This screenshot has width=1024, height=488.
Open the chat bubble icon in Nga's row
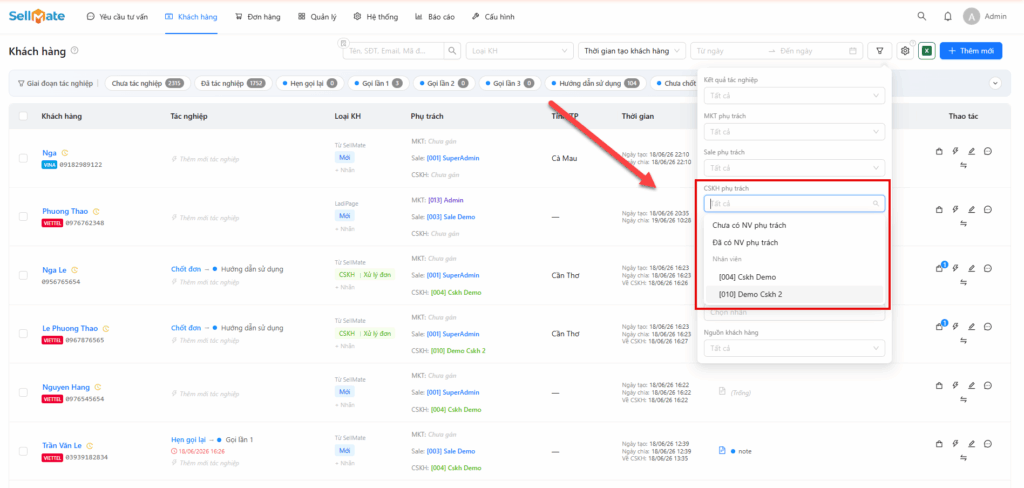pyautogui.click(x=988, y=152)
